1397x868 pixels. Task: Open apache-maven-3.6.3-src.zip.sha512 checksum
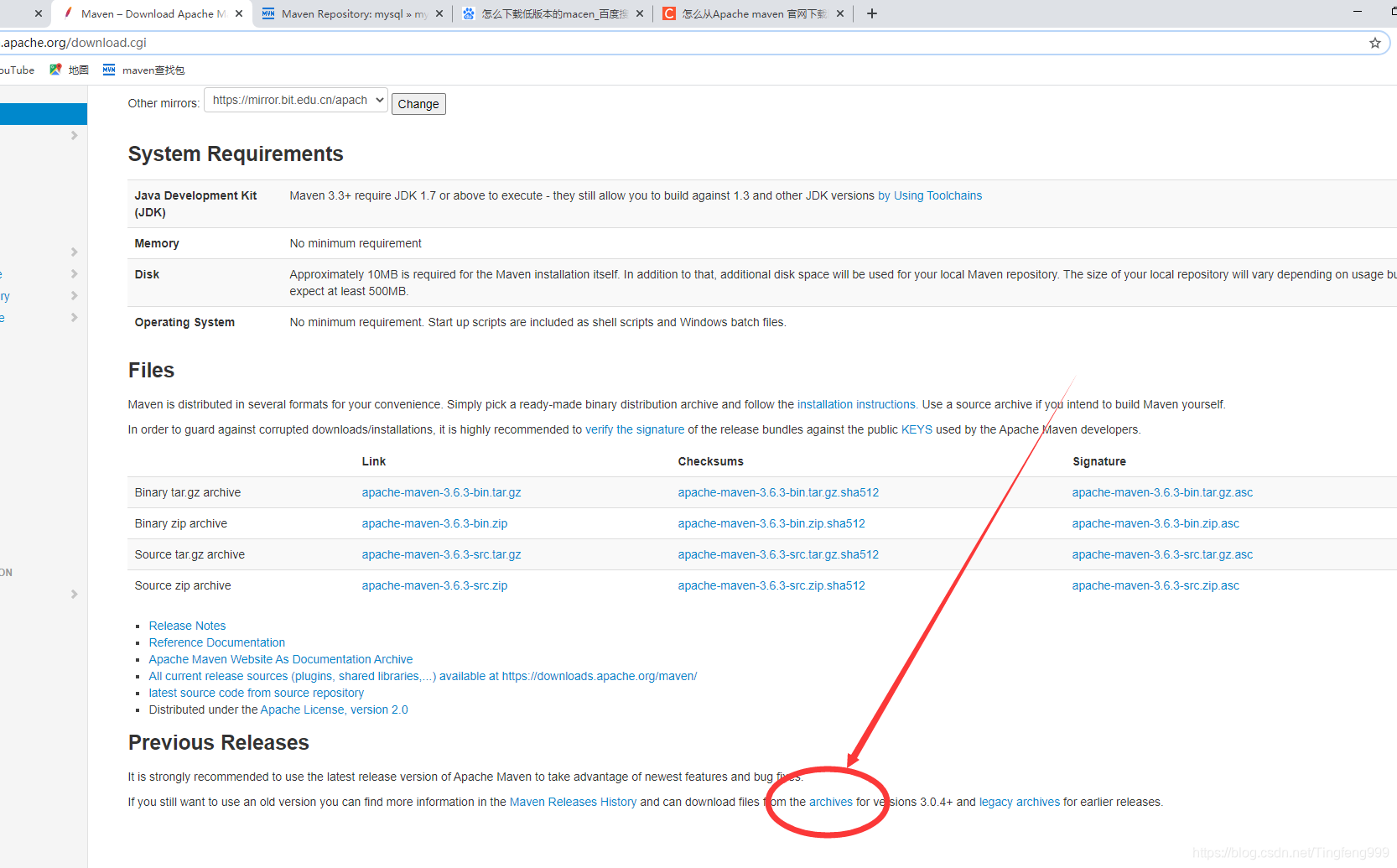click(x=771, y=585)
